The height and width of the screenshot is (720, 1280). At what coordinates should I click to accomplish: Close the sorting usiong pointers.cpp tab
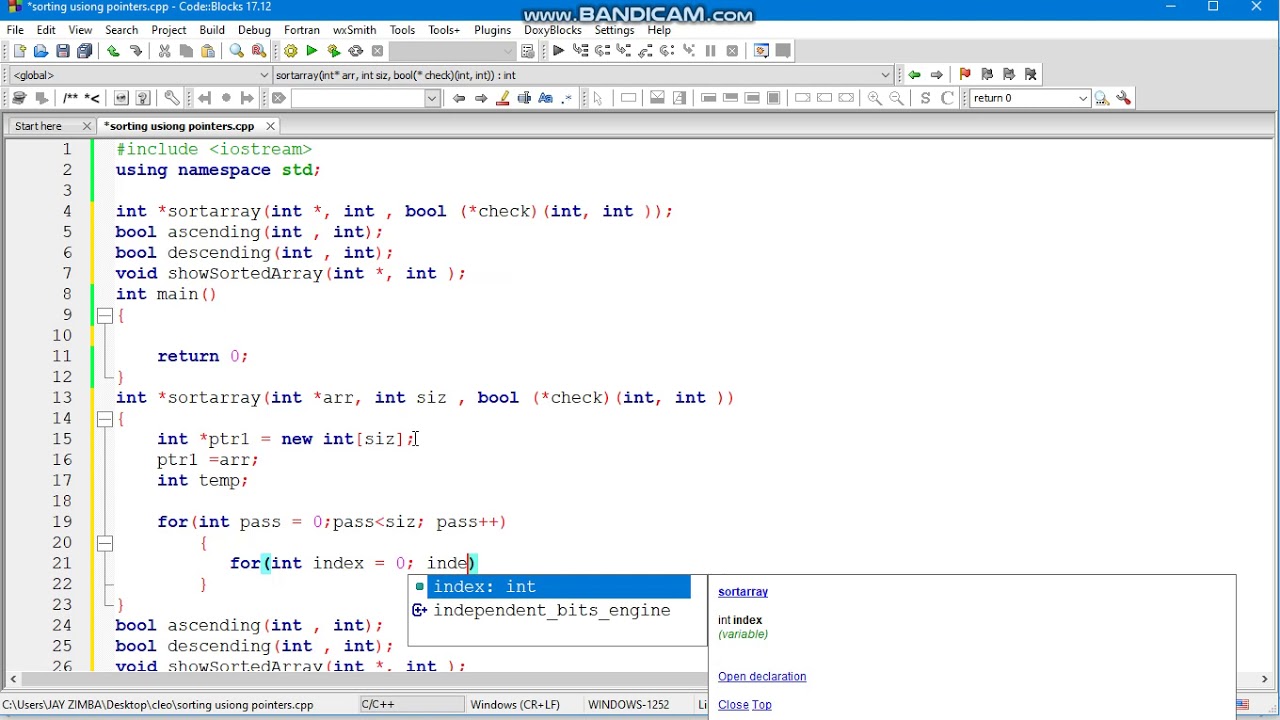point(270,126)
